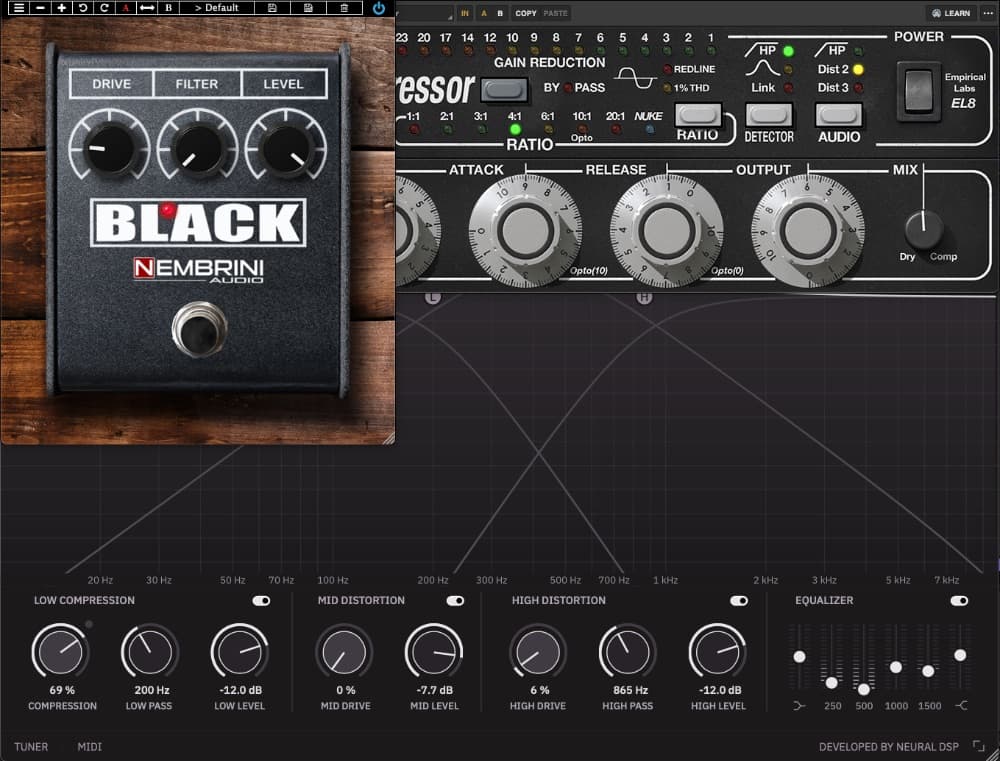Viewport: 1000px width, 761px height.
Task: Click the compression gain-reduction indicator dot
Action: coord(89,624)
